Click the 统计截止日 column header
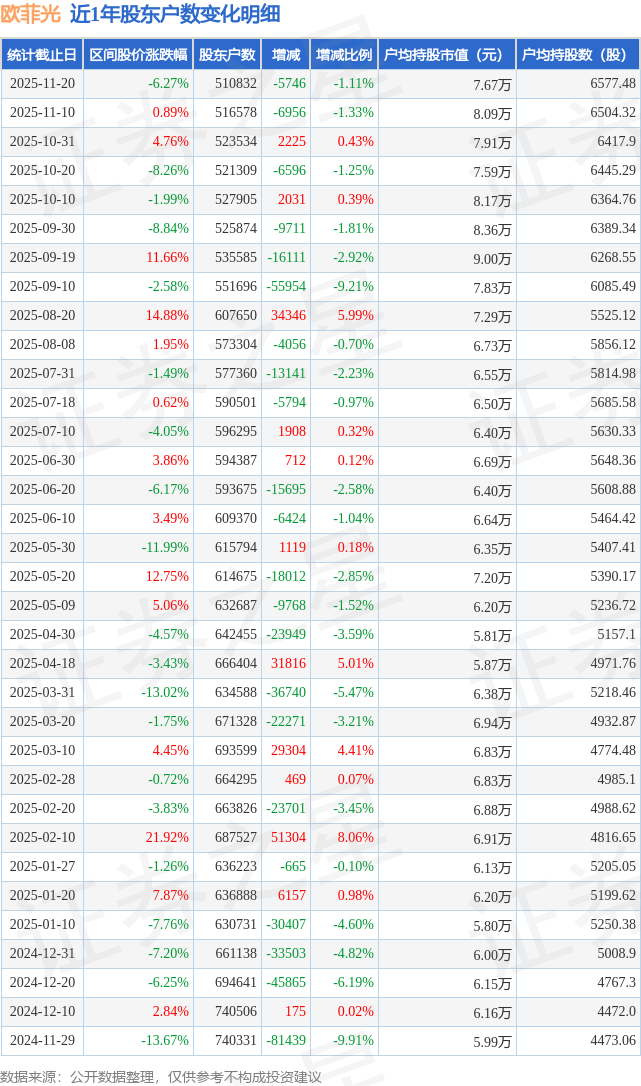This screenshot has width=641, height=1086. click(x=42, y=55)
